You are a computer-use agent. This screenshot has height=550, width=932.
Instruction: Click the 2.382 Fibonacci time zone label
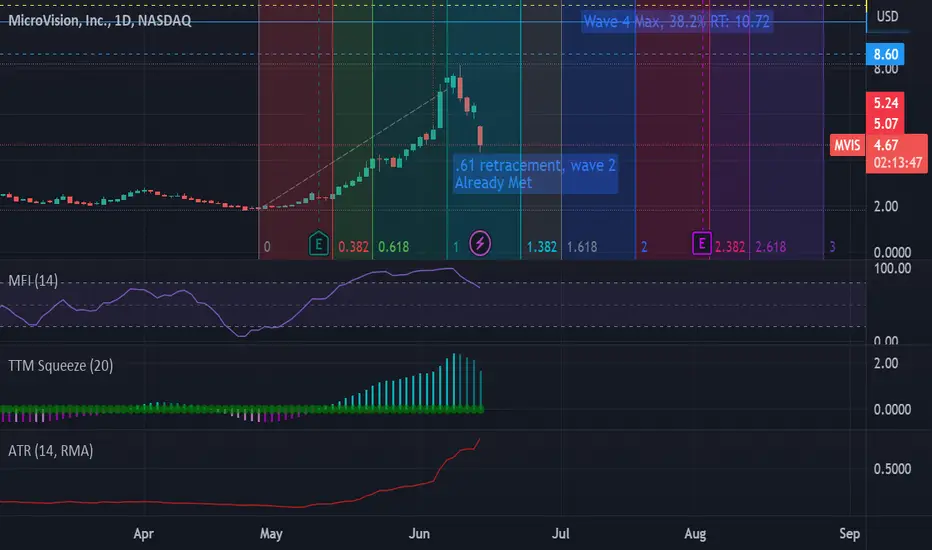coord(730,247)
